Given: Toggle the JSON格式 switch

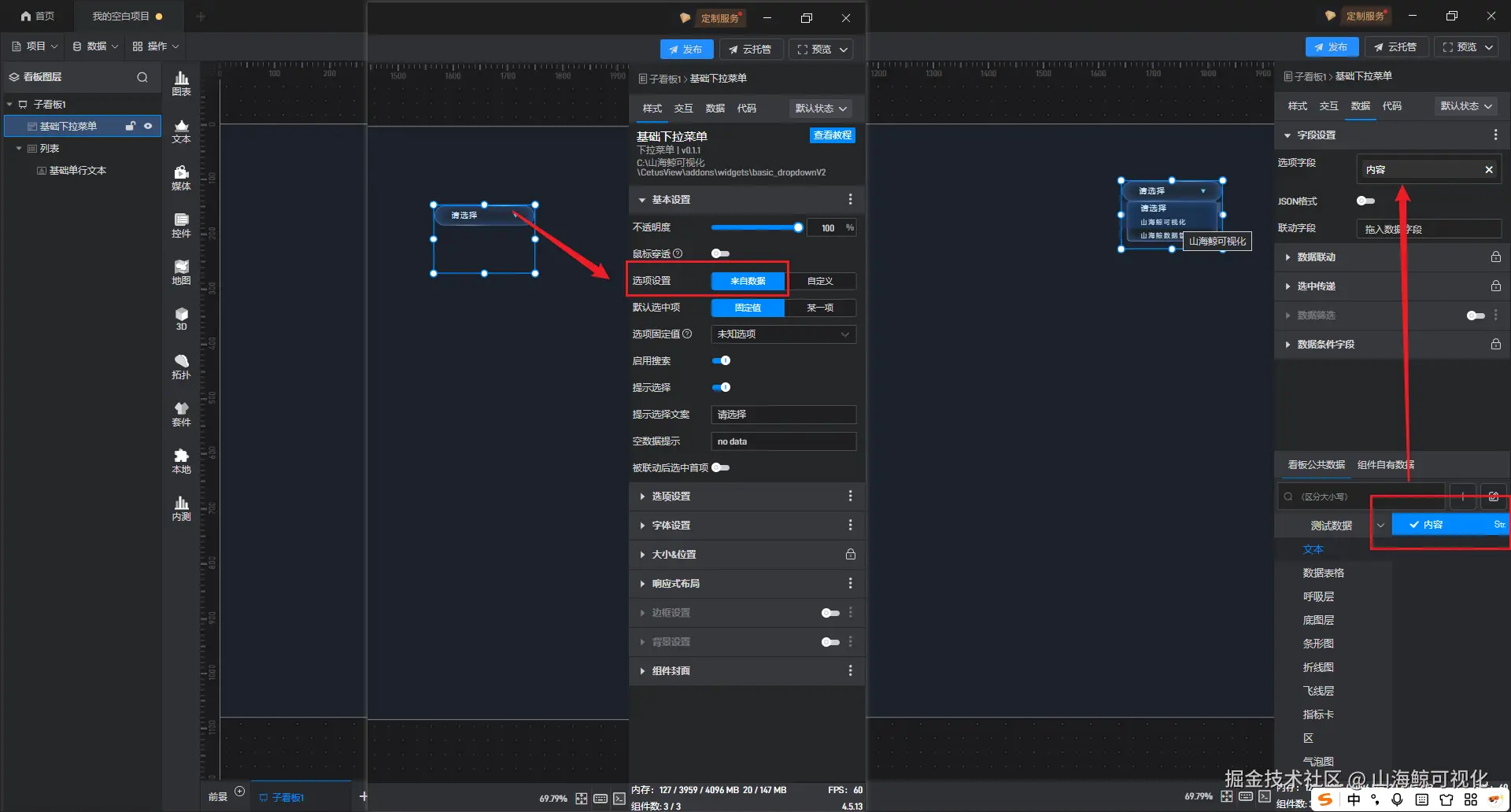Looking at the screenshot, I should click(1365, 201).
